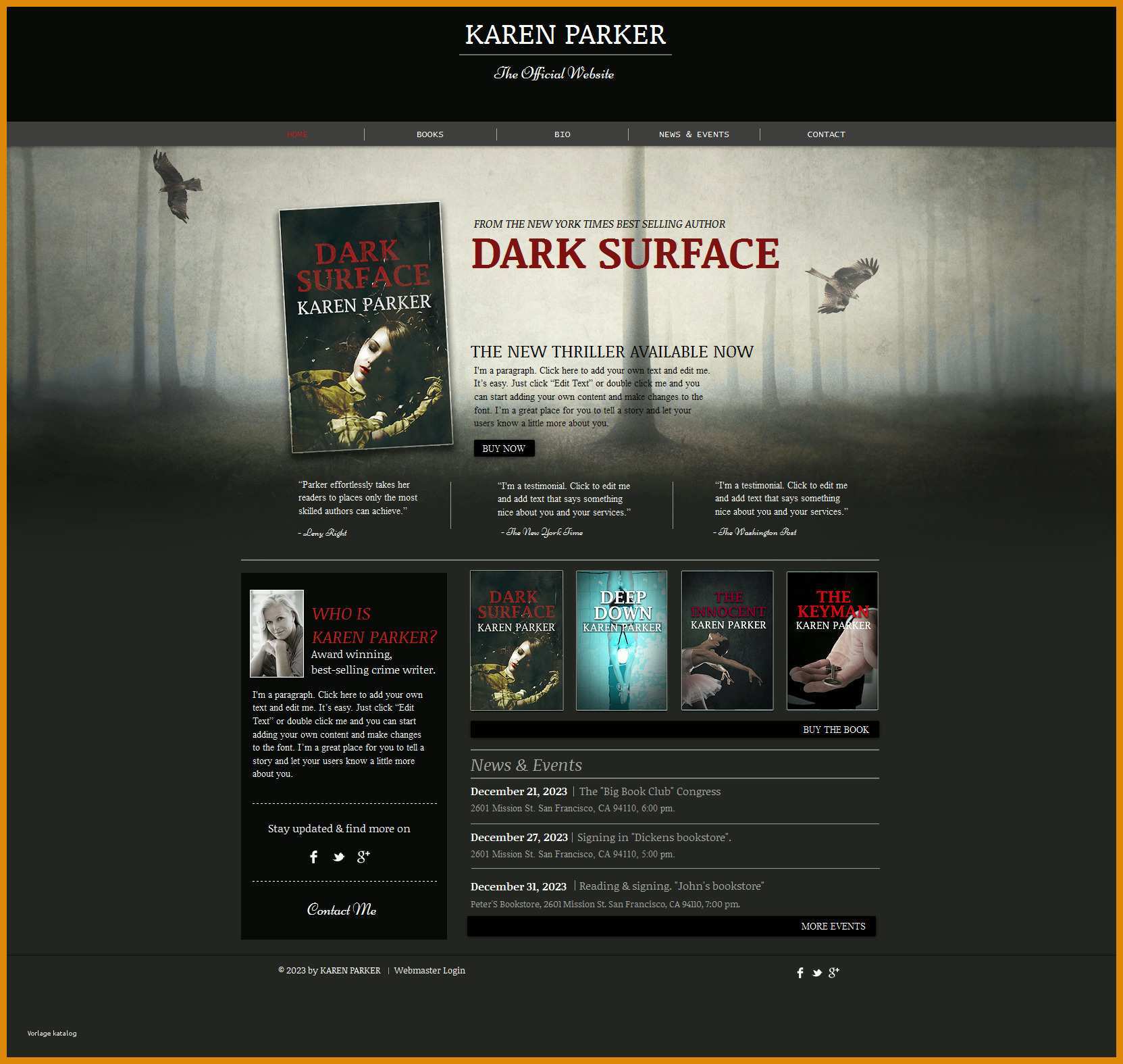
Task: Select the Dark Surface cover in the book row
Action: click(x=517, y=640)
